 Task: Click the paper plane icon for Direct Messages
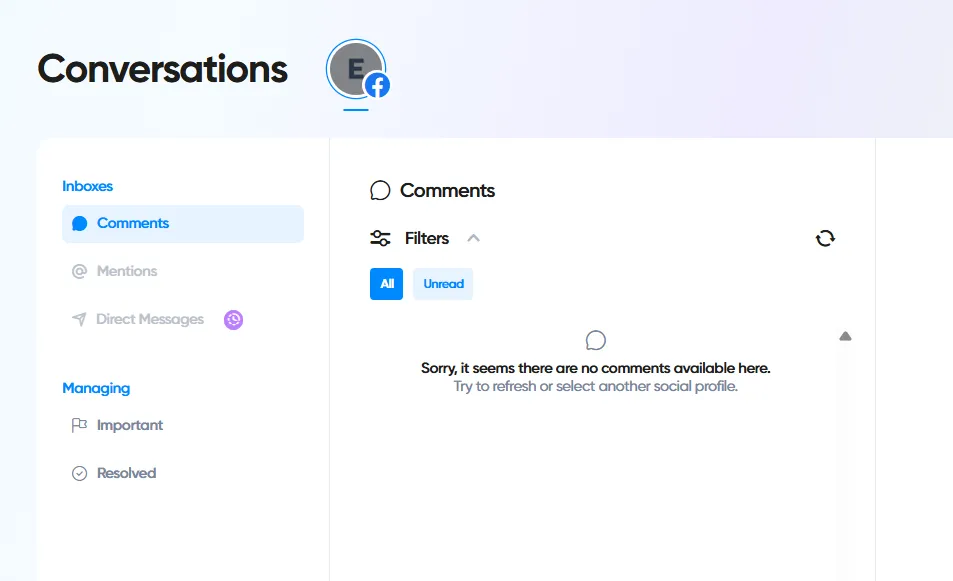click(x=80, y=320)
